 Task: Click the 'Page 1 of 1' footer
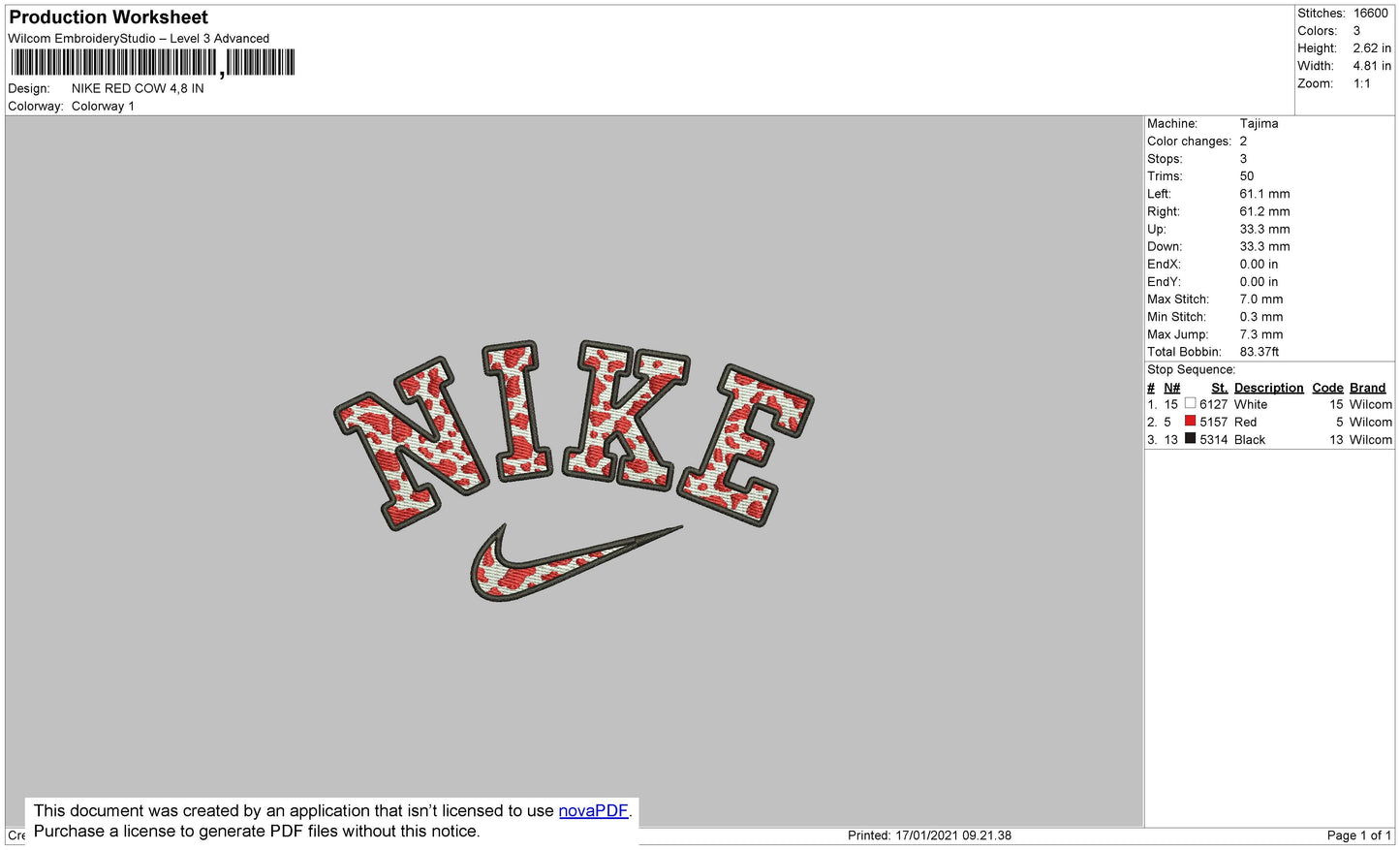click(1358, 835)
